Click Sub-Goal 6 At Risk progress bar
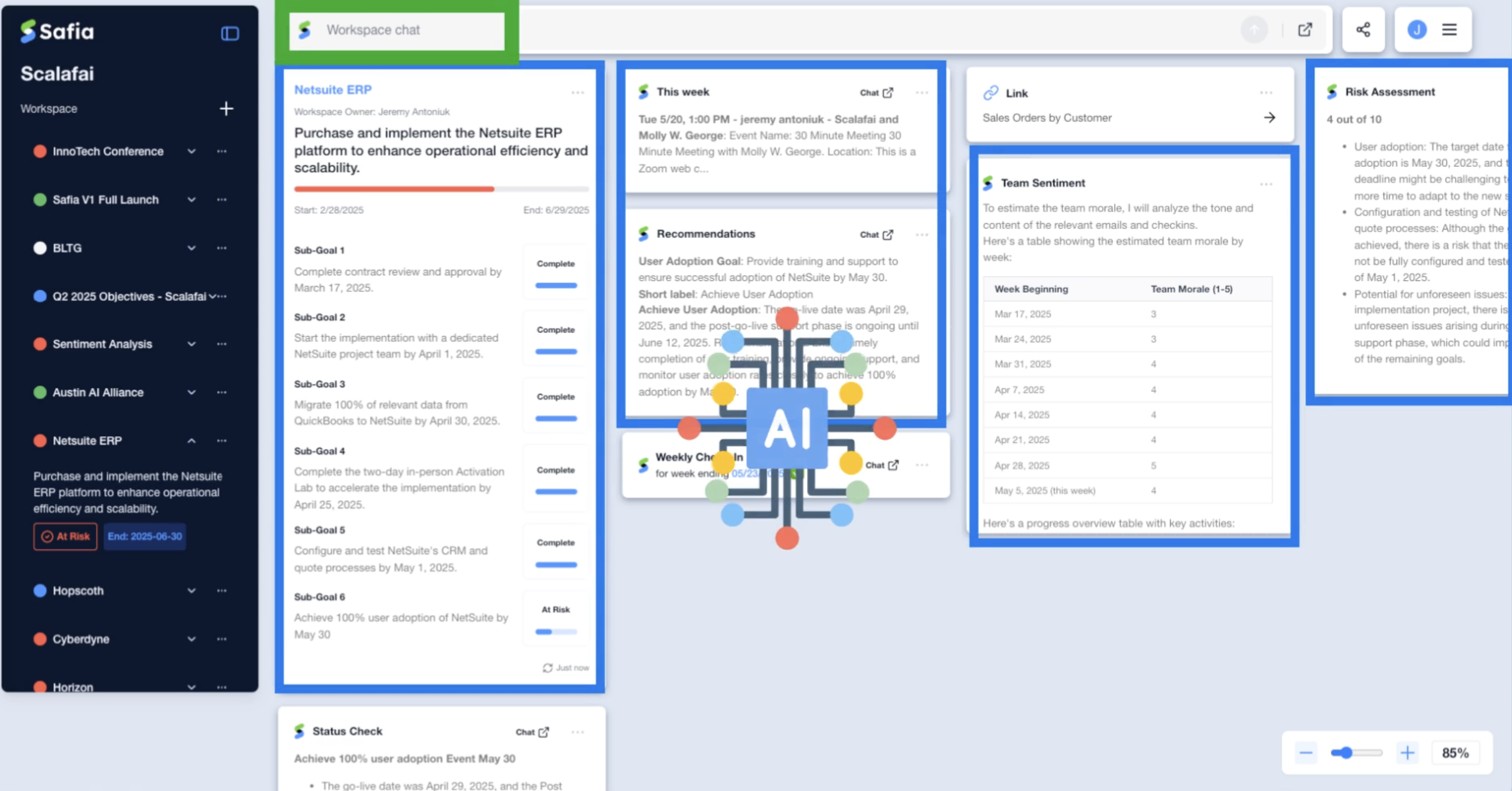The image size is (1512, 791). pyautogui.click(x=556, y=632)
